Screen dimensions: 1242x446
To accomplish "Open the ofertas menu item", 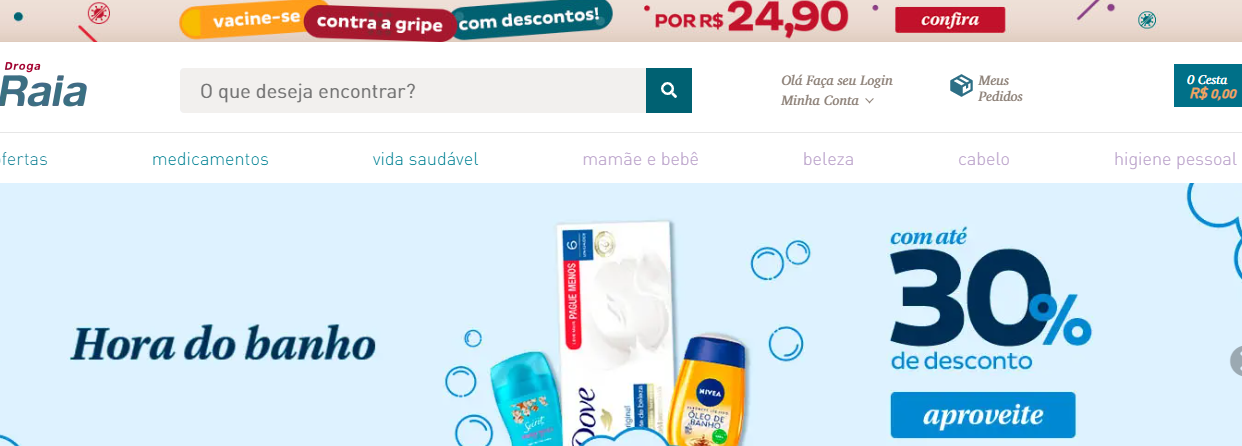I will point(24,159).
